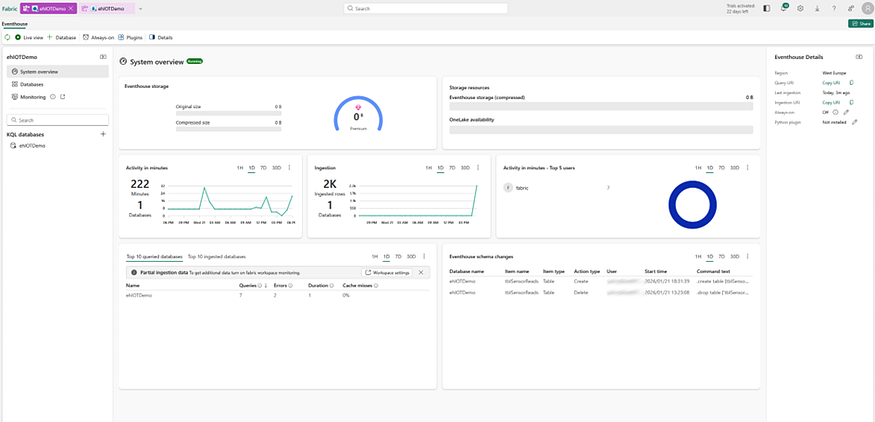Open the Always-on toolbar option
The width and height of the screenshot is (875, 422).
[x=99, y=37]
